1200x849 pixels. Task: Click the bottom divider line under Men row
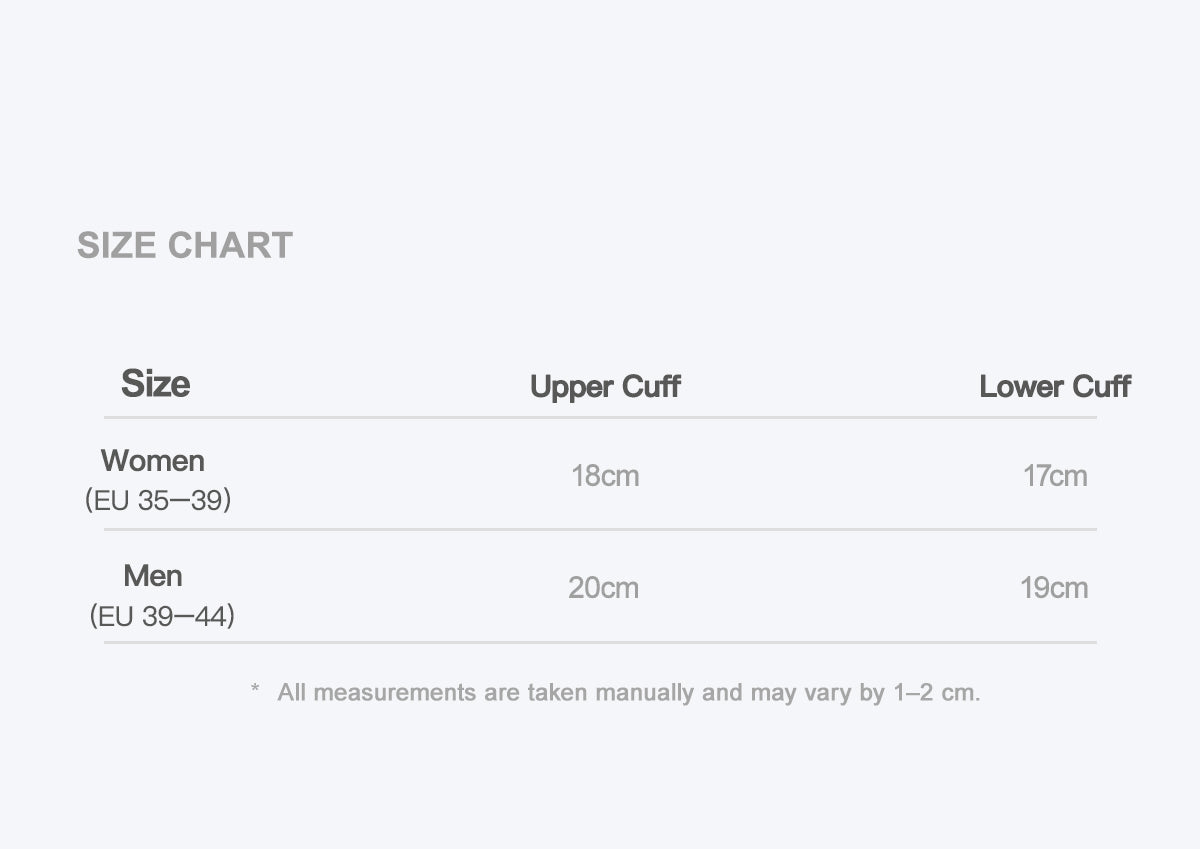coord(600,642)
